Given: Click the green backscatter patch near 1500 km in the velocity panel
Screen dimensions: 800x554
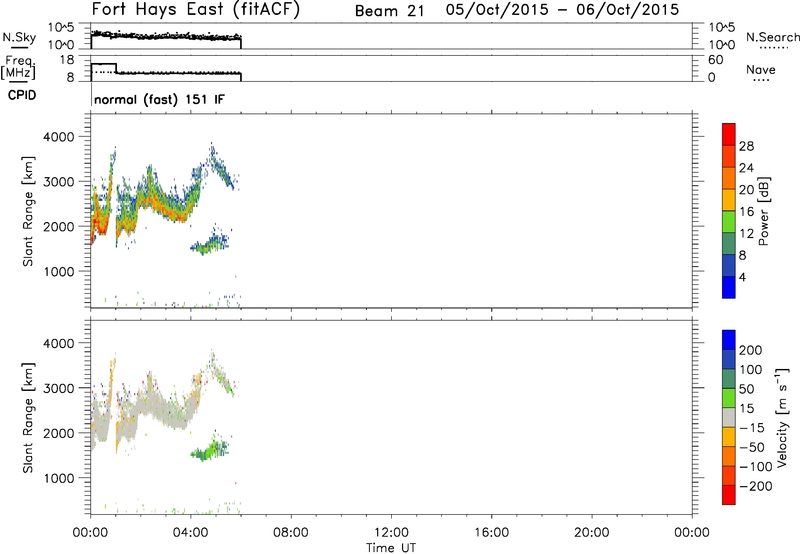Looking at the screenshot, I should [x=209, y=450].
